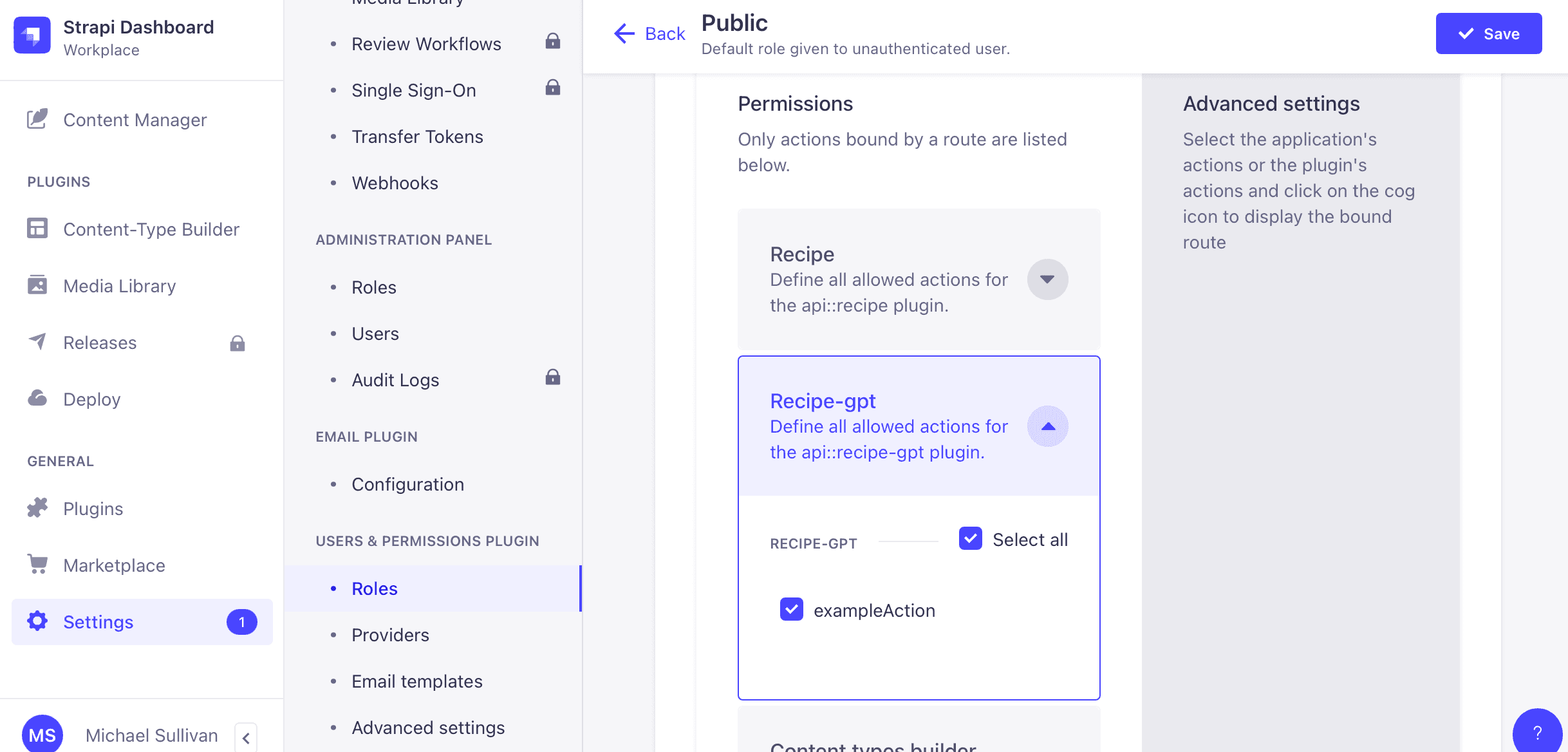Open Settings page
This screenshot has height=752, width=1568.
pos(142,622)
